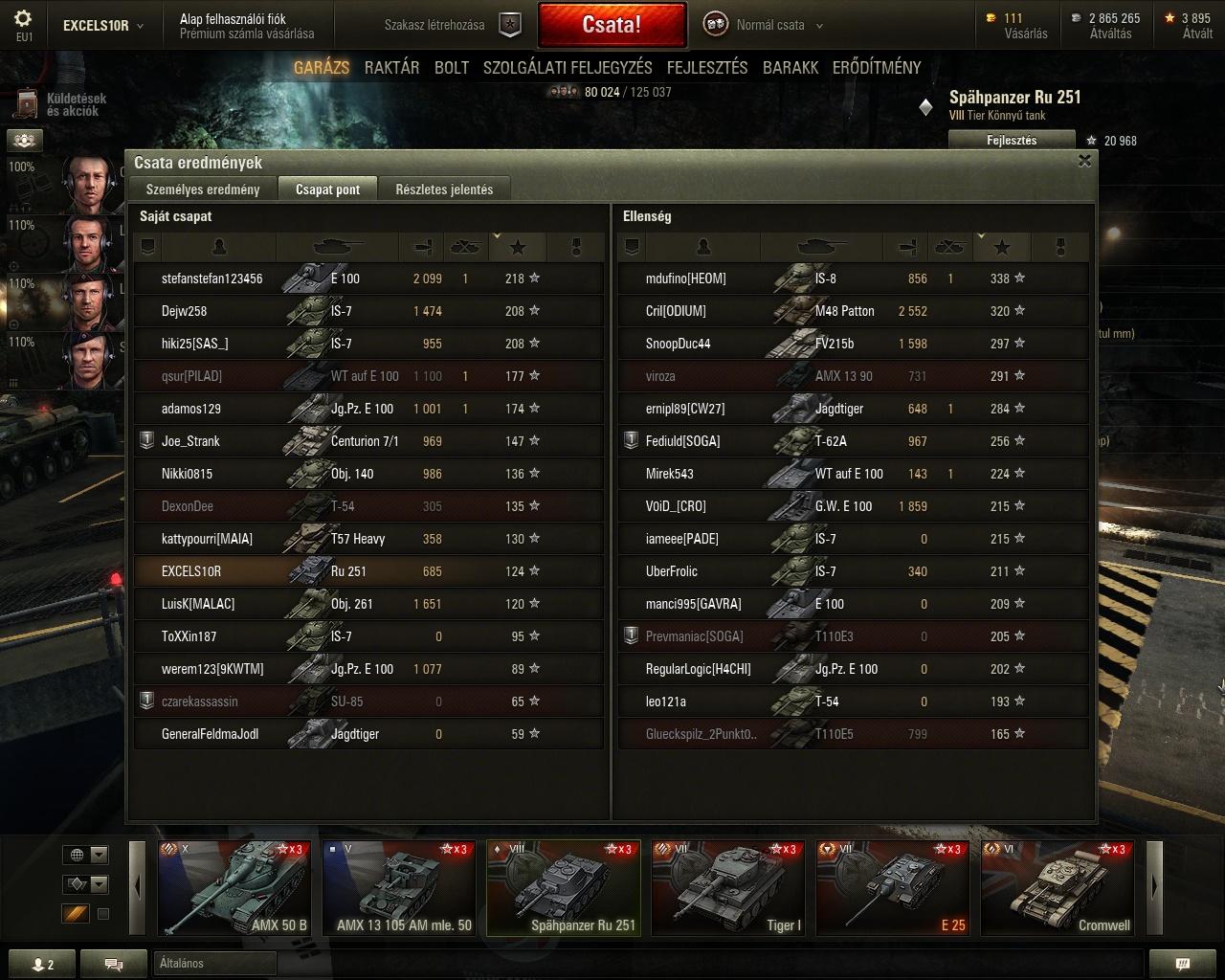
Task: Sort own team by player name icon
Action: point(219,248)
